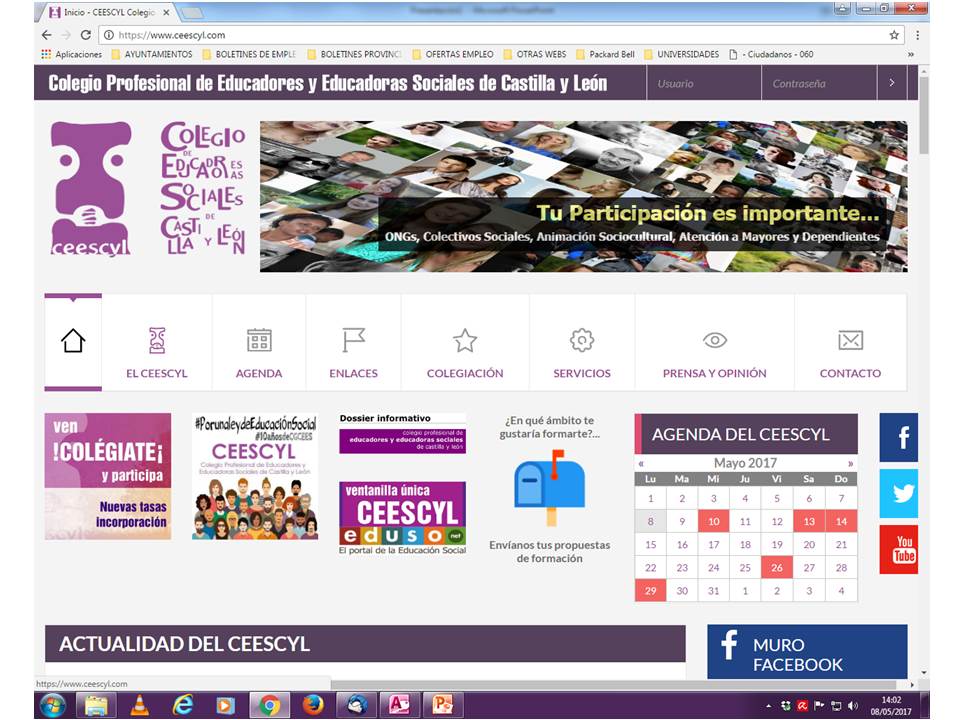
Task: Open the OFERTAS EMPLEO bookmark folder
Action: [453, 54]
